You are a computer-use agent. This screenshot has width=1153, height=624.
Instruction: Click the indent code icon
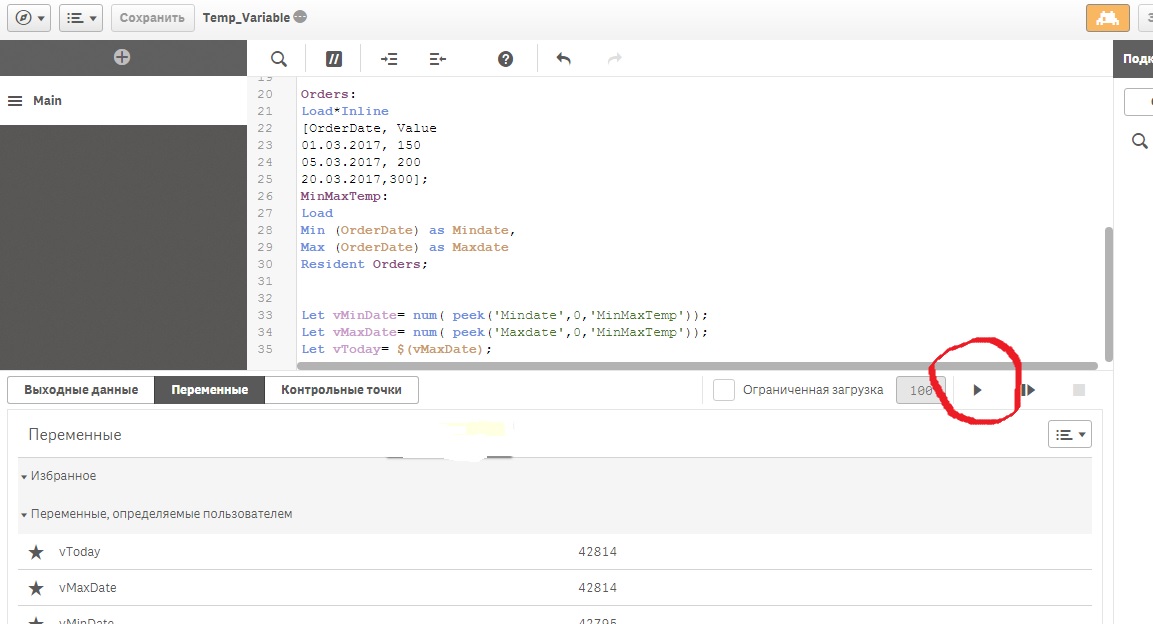click(389, 59)
